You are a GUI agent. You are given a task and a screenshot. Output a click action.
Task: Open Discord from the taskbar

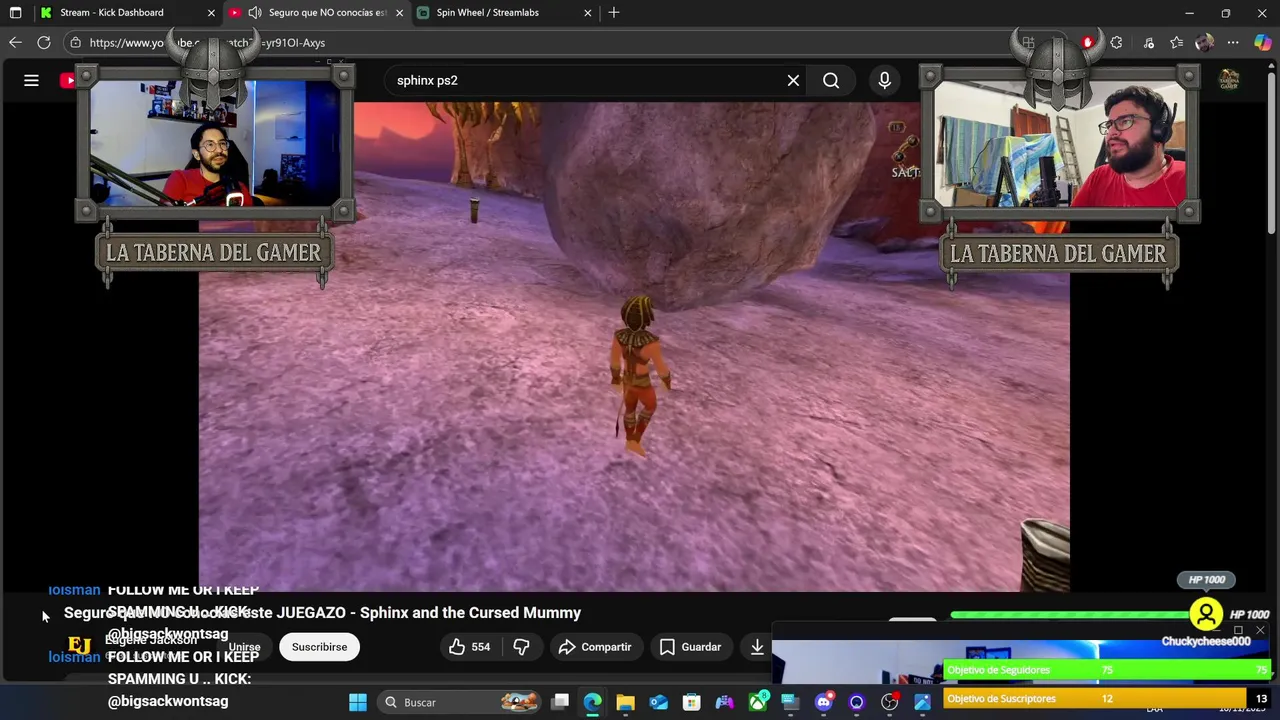pos(823,702)
